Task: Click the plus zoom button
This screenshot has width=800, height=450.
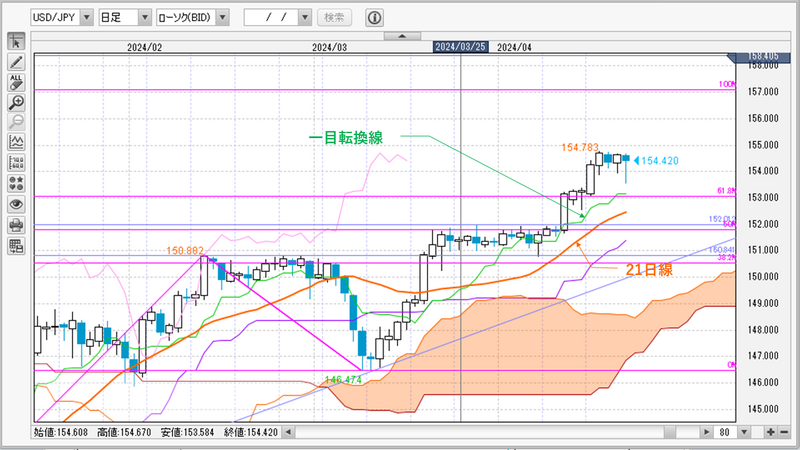Action: [770, 432]
